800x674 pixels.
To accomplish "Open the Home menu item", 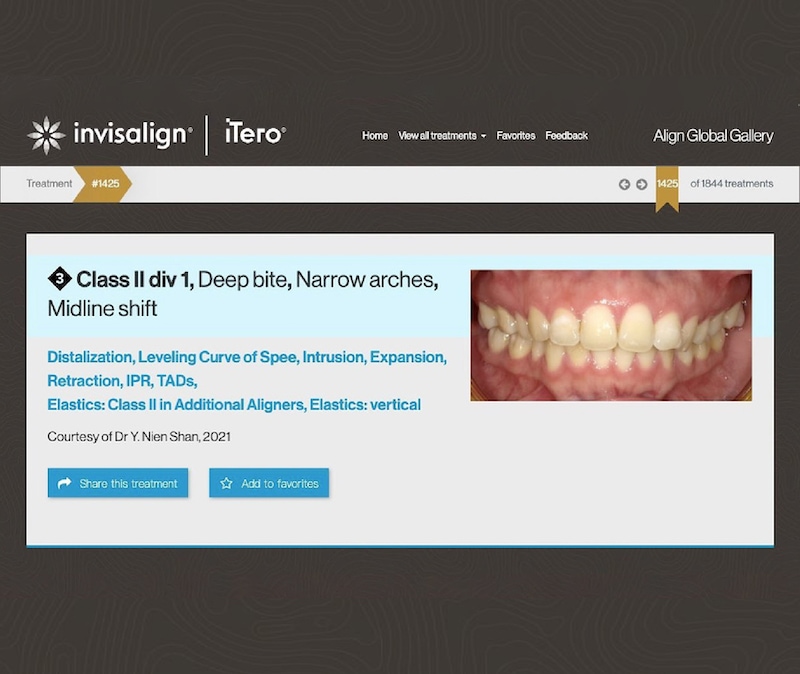I will click(x=375, y=136).
